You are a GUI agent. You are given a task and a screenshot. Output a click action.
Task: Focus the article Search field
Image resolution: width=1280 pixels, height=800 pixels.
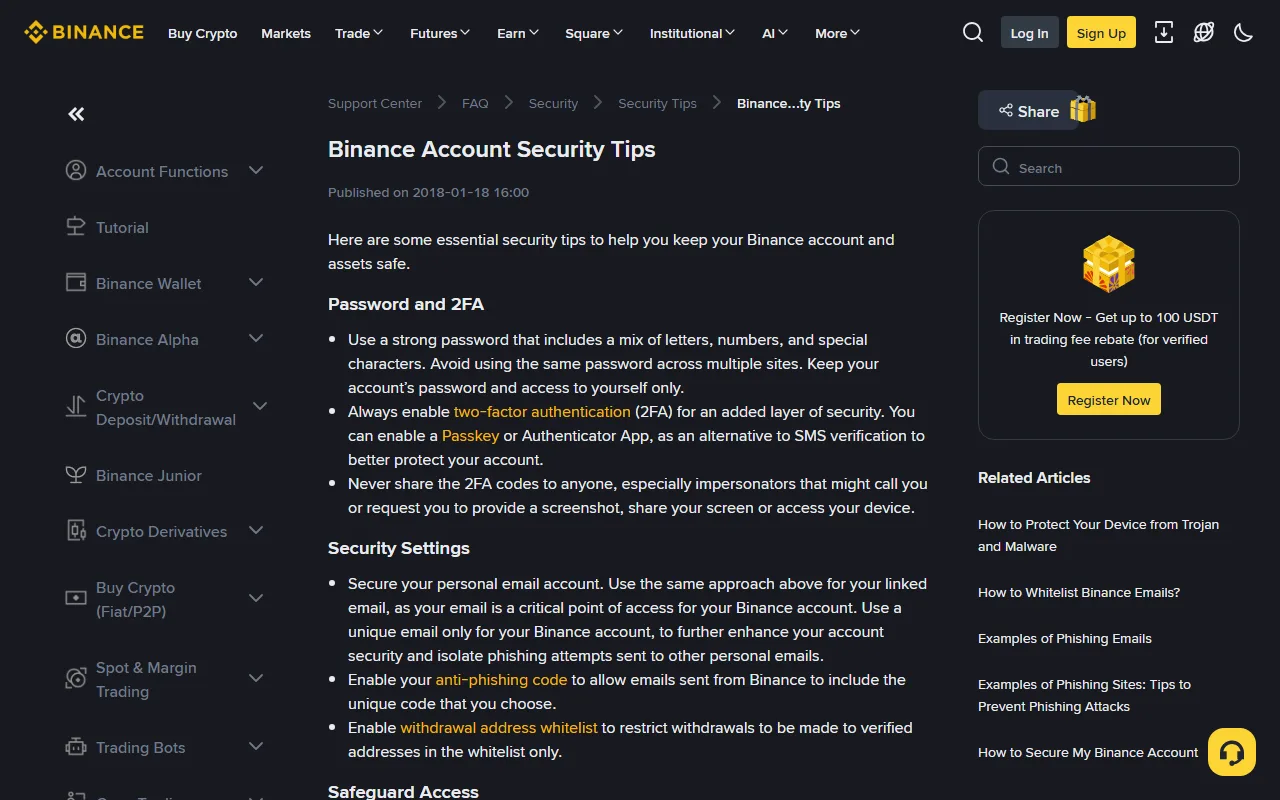1109,167
